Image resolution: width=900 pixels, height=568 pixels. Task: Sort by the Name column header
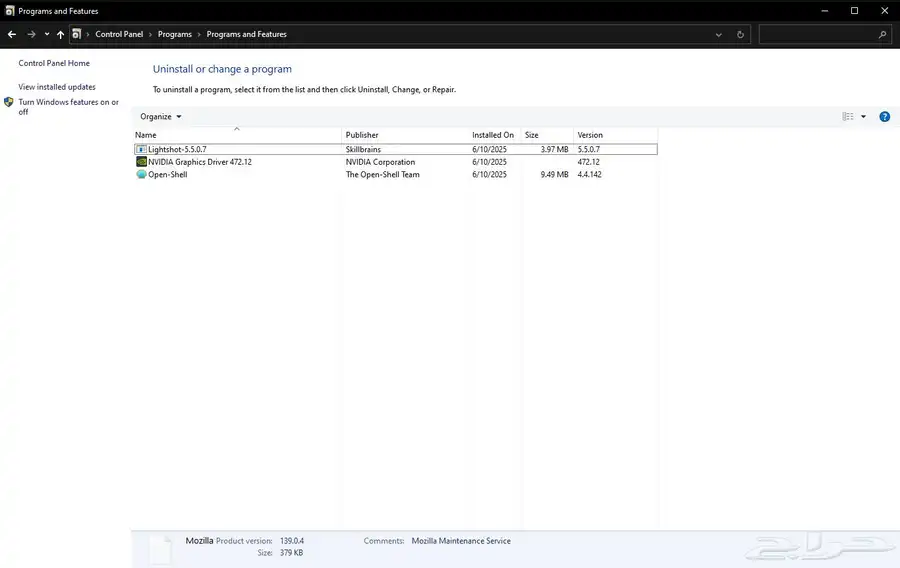[x=236, y=135]
